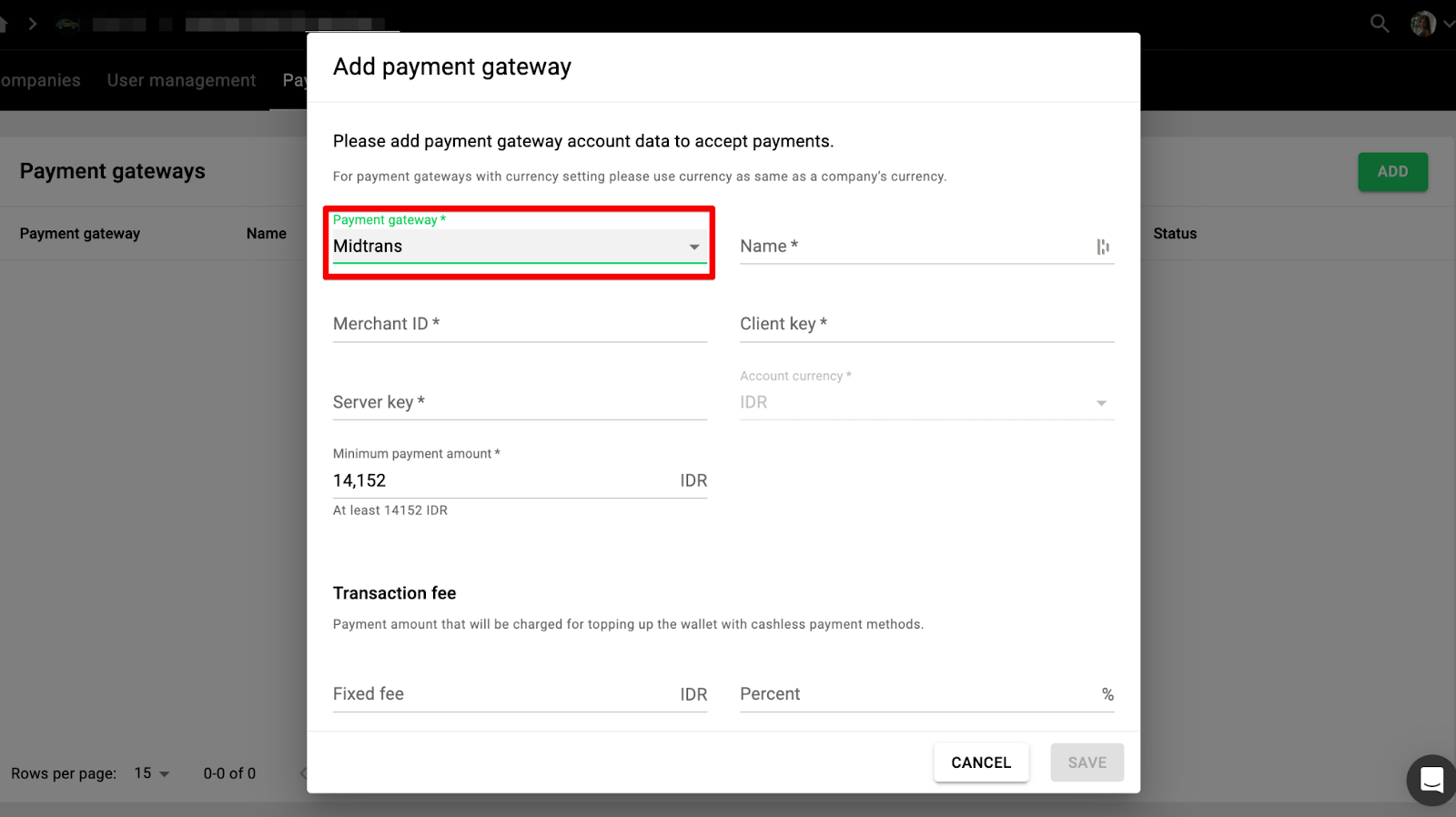The width and height of the screenshot is (1456, 817).
Task: Open the Payment gateway Midtrans dropdown
Action: pyautogui.click(x=519, y=247)
